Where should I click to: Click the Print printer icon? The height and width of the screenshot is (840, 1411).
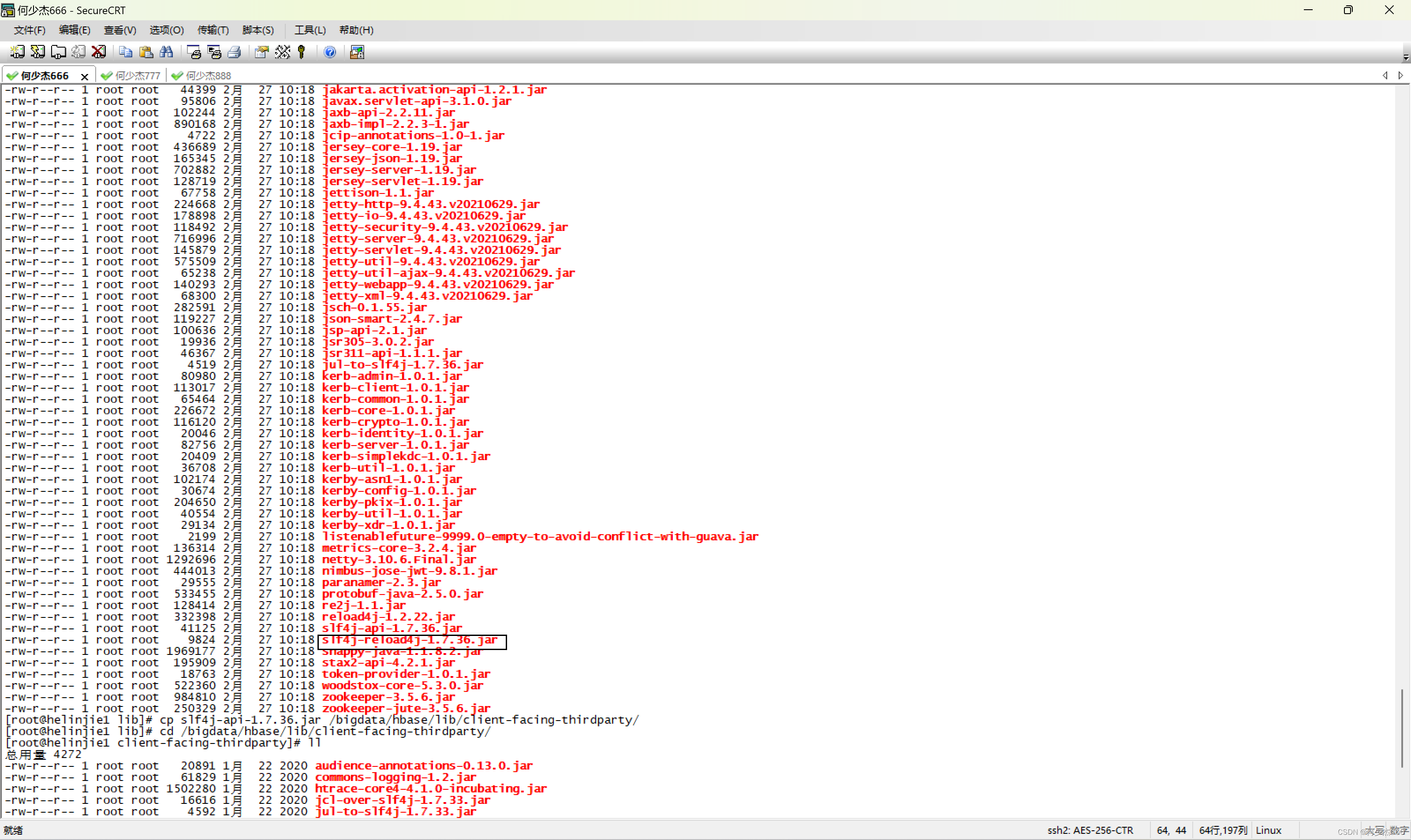pyautogui.click(x=235, y=52)
